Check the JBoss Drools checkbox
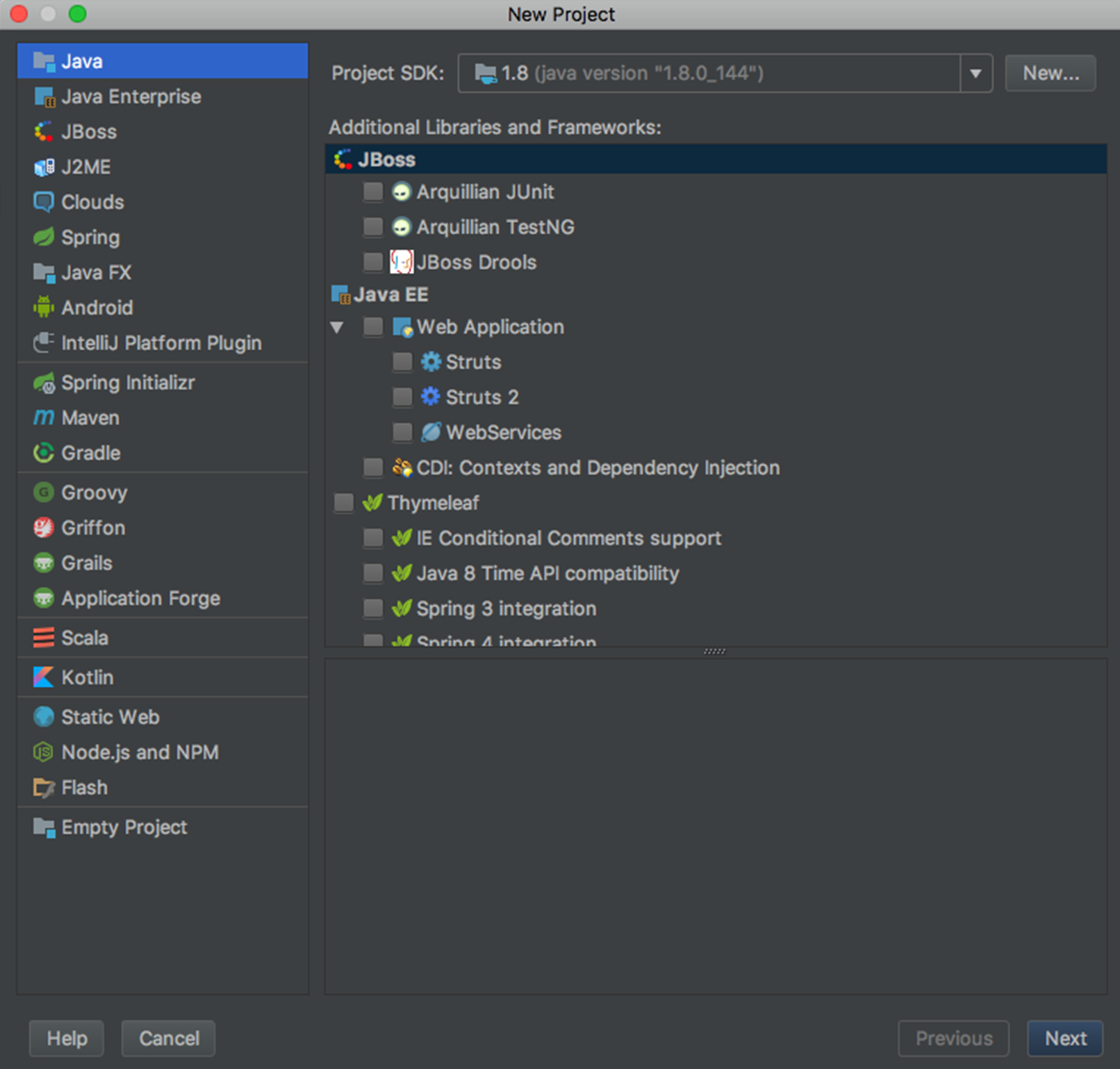This screenshot has height=1069, width=1120. 373,262
